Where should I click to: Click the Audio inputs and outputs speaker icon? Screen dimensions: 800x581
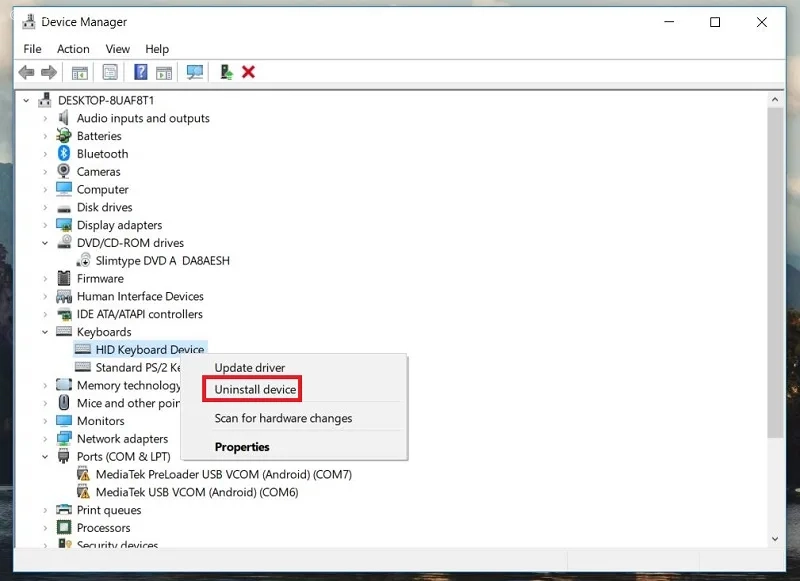[x=64, y=118]
